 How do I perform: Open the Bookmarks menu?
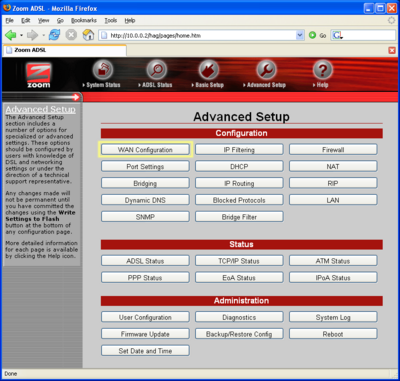click(85, 21)
